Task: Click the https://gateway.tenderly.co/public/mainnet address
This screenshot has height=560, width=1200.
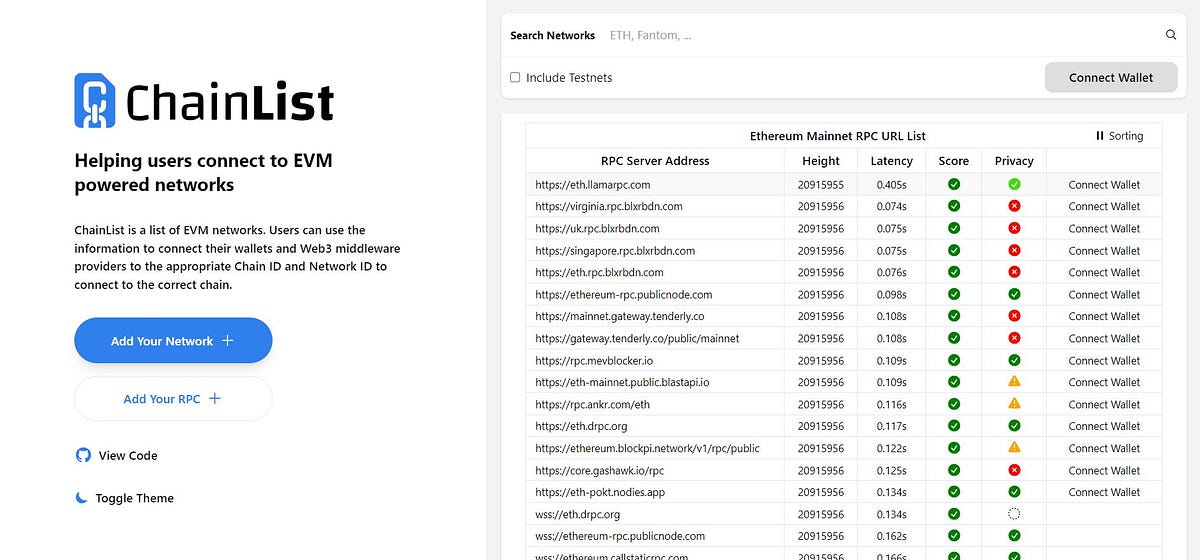Action: click(x=638, y=338)
